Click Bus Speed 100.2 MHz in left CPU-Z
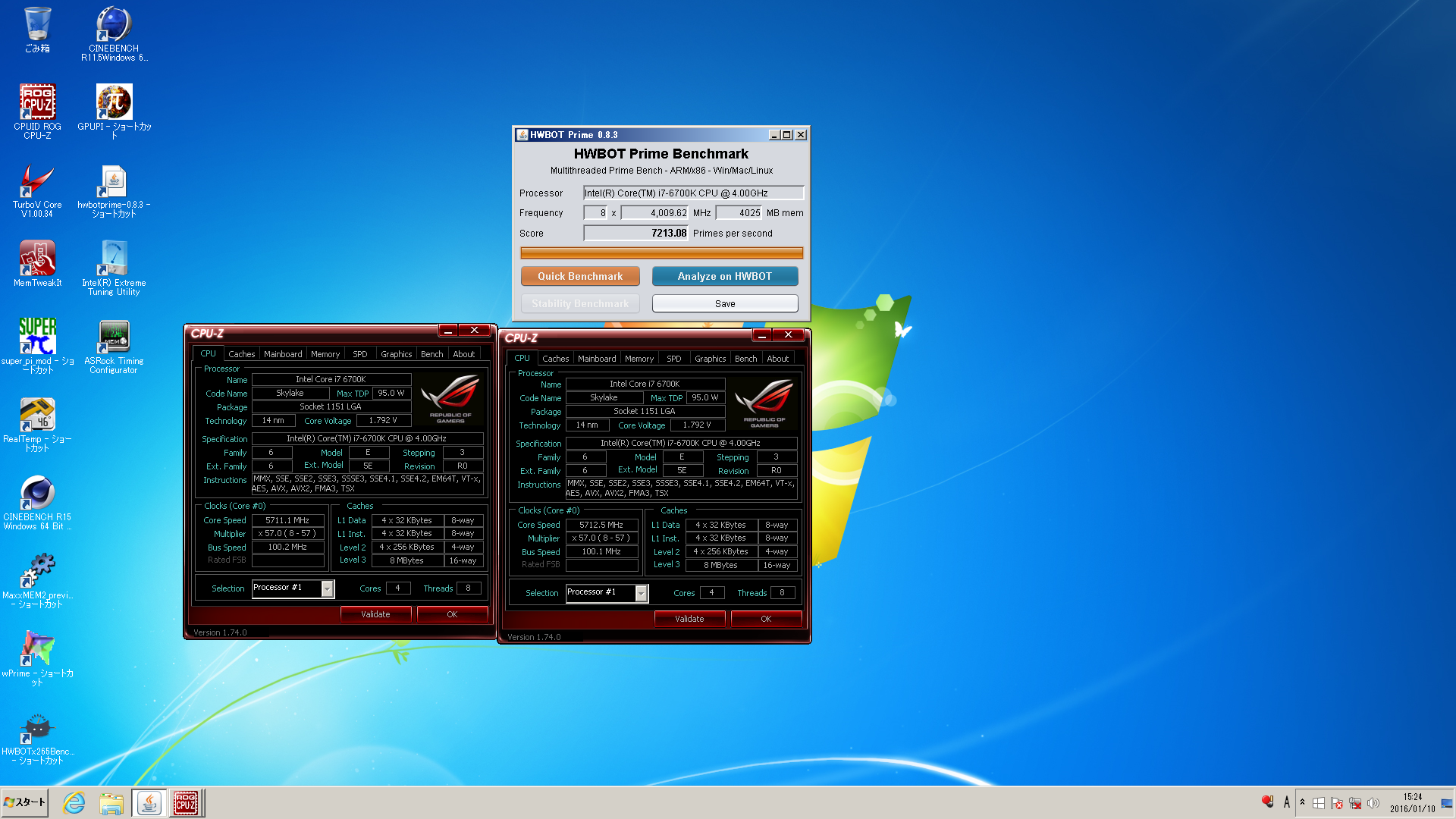The image size is (1456, 819). tap(287, 547)
